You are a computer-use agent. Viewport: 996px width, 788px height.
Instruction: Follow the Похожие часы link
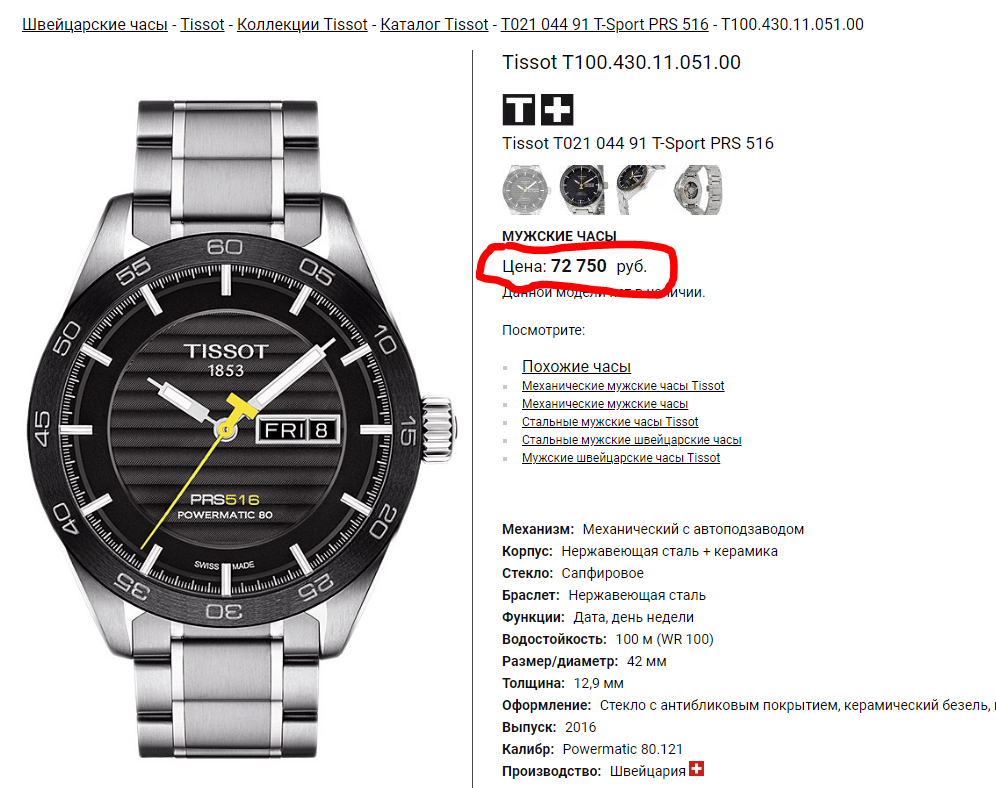coord(576,366)
